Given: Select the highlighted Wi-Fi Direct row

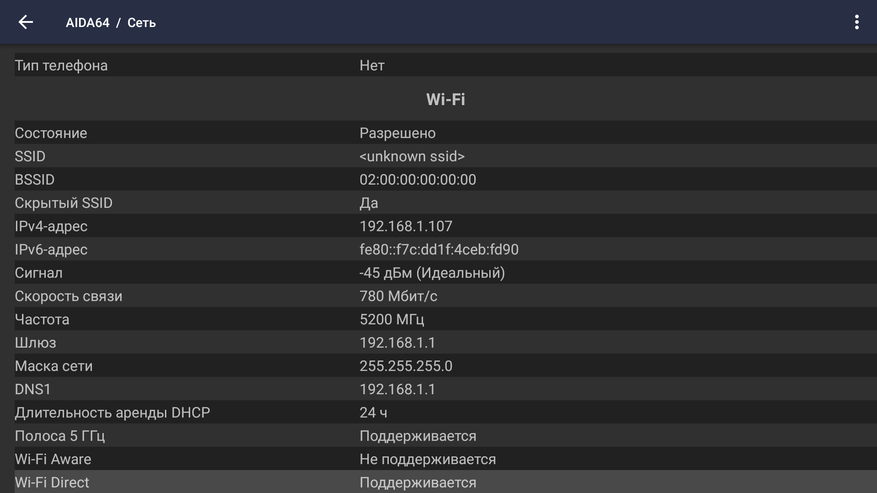Looking at the screenshot, I should pyautogui.click(x=438, y=482).
